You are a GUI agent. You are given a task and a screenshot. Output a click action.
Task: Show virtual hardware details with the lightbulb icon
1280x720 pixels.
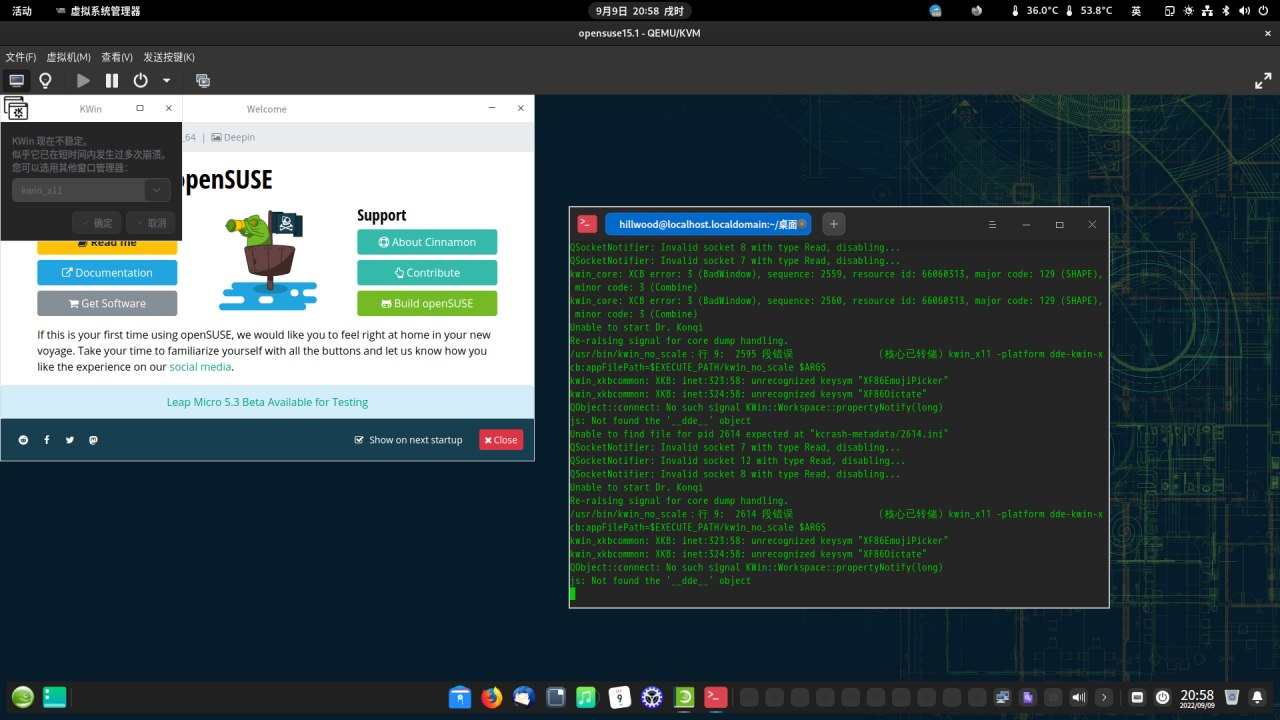click(46, 80)
